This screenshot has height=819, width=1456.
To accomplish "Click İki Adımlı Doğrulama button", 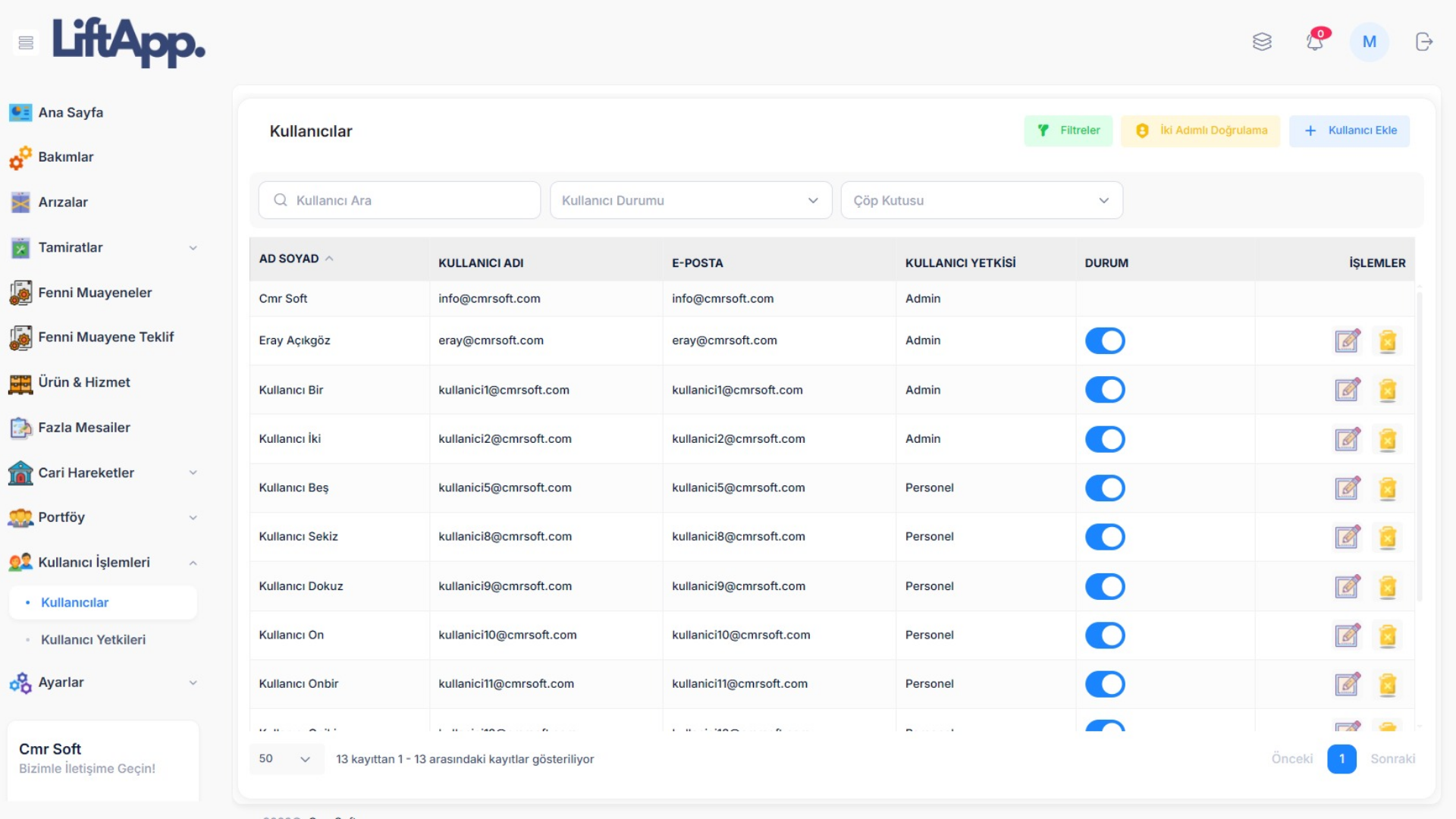I will tap(1200, 130).
